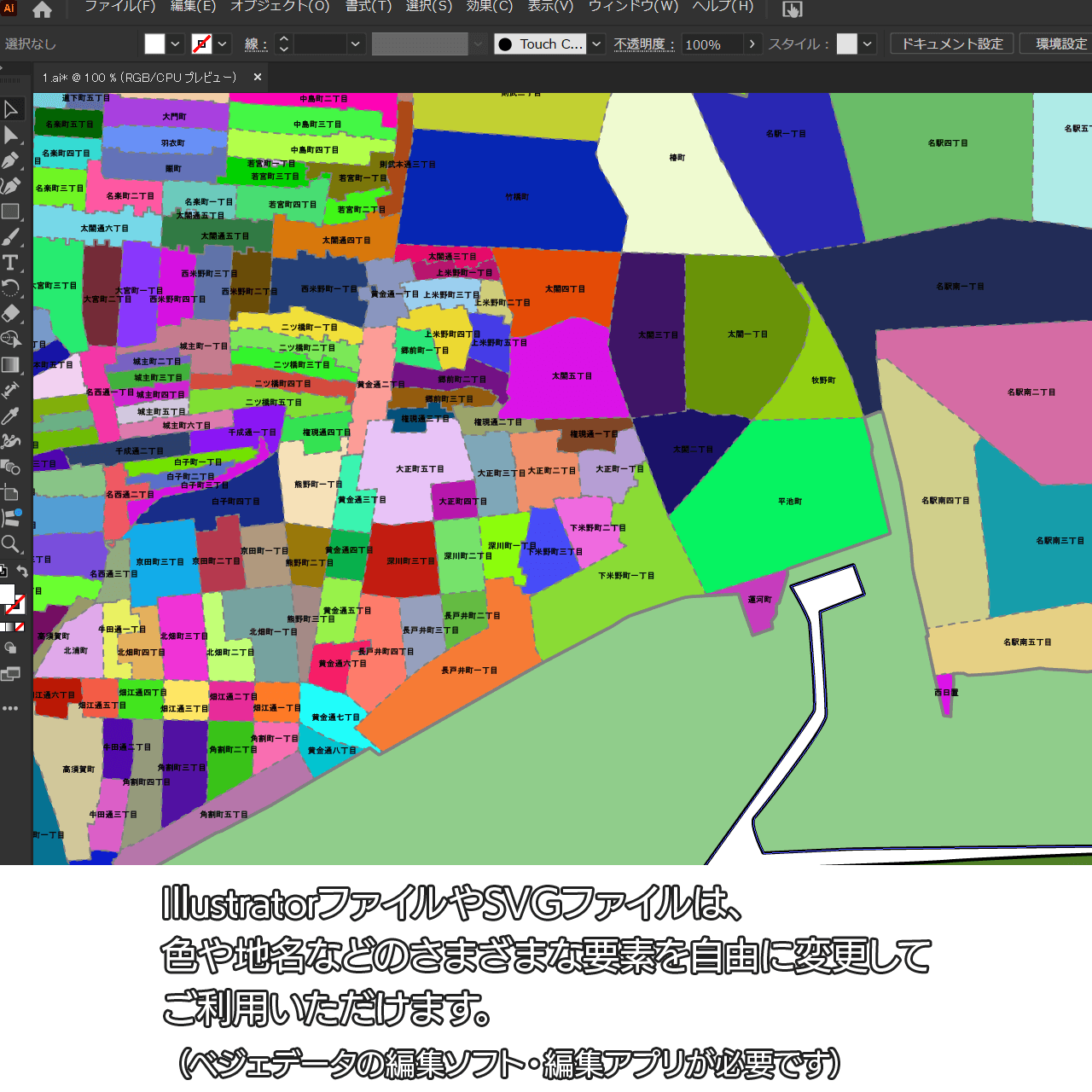1092x1092 pixels.
Task: Choose the Gradient tool
Action: 11,365
